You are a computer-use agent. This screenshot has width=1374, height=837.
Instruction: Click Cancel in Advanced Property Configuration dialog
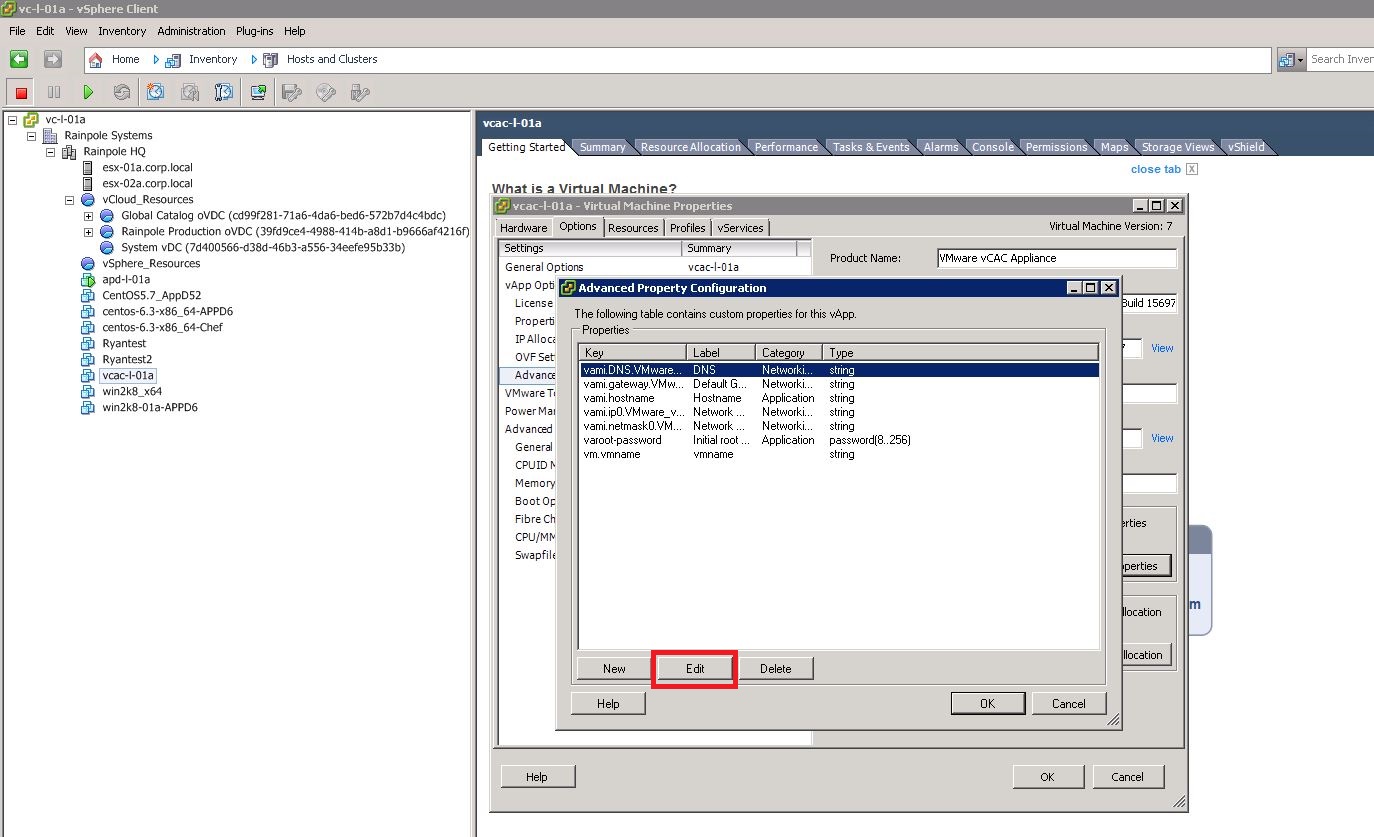[x=1068, y=704]
